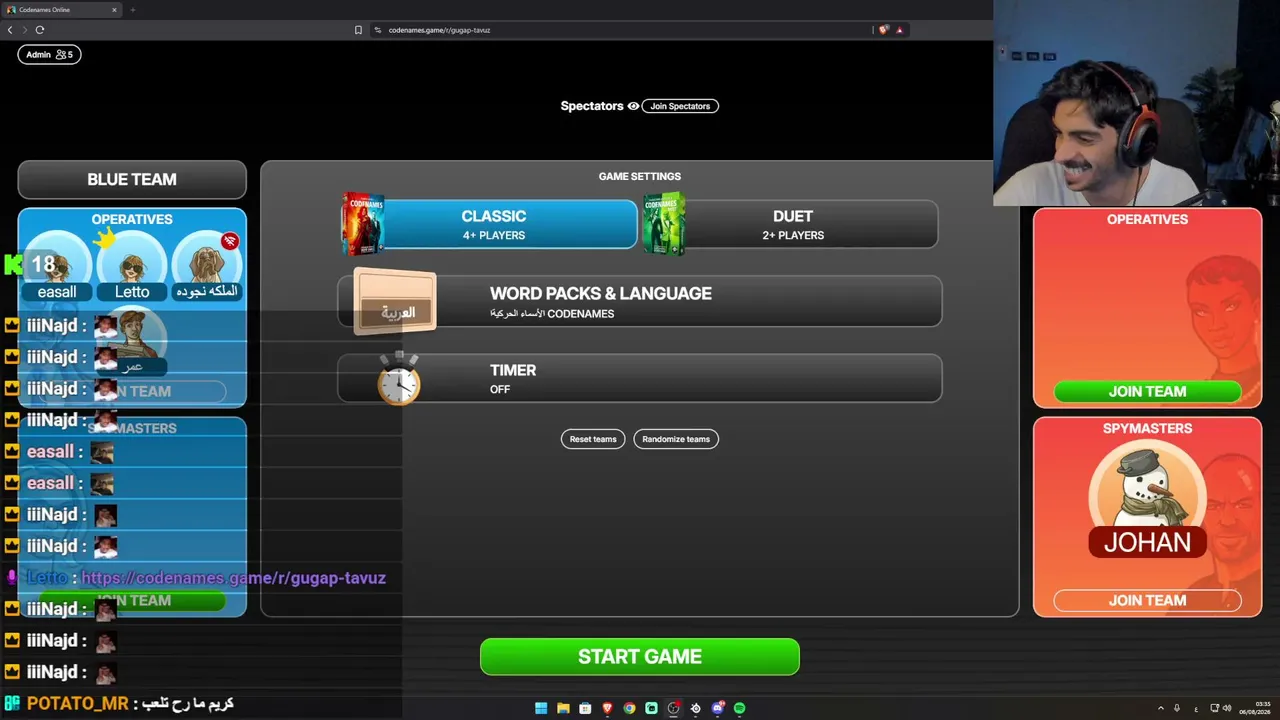This screenshot has width=1280, height=720.
Task: Reload the browser page
Action: (40, 30)
